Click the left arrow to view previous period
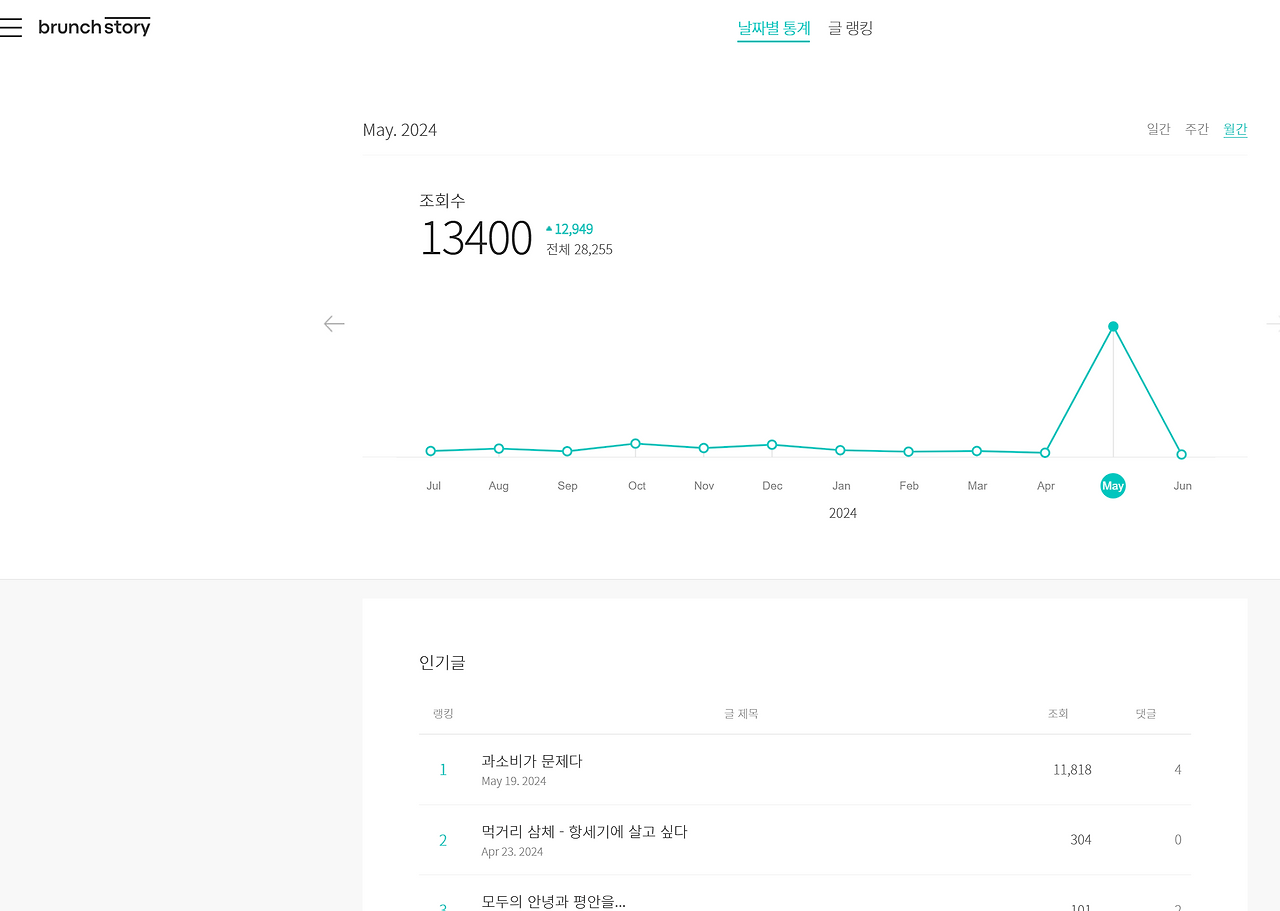 334,323
